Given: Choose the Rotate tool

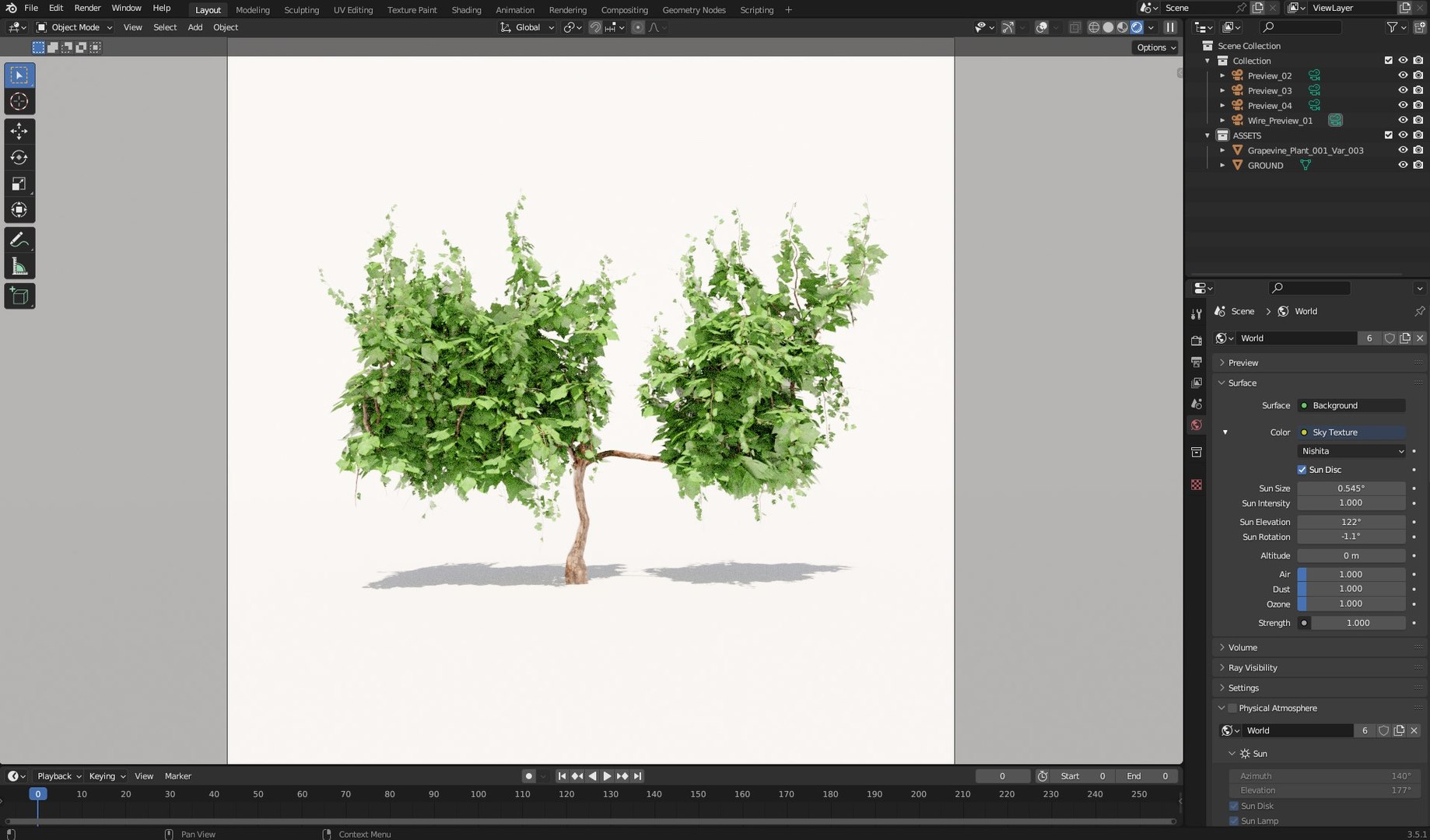Looking at the screenshot, I should click(x=19, y=158).
